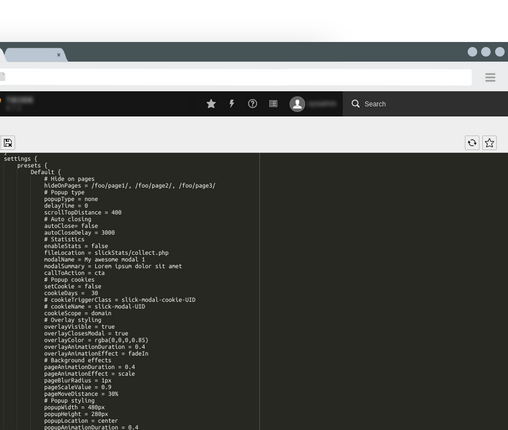Viewport: 508px width, 430px height.
Task: Click the '# Popup cookies' comment line
Action: click(x=69, y=280)
